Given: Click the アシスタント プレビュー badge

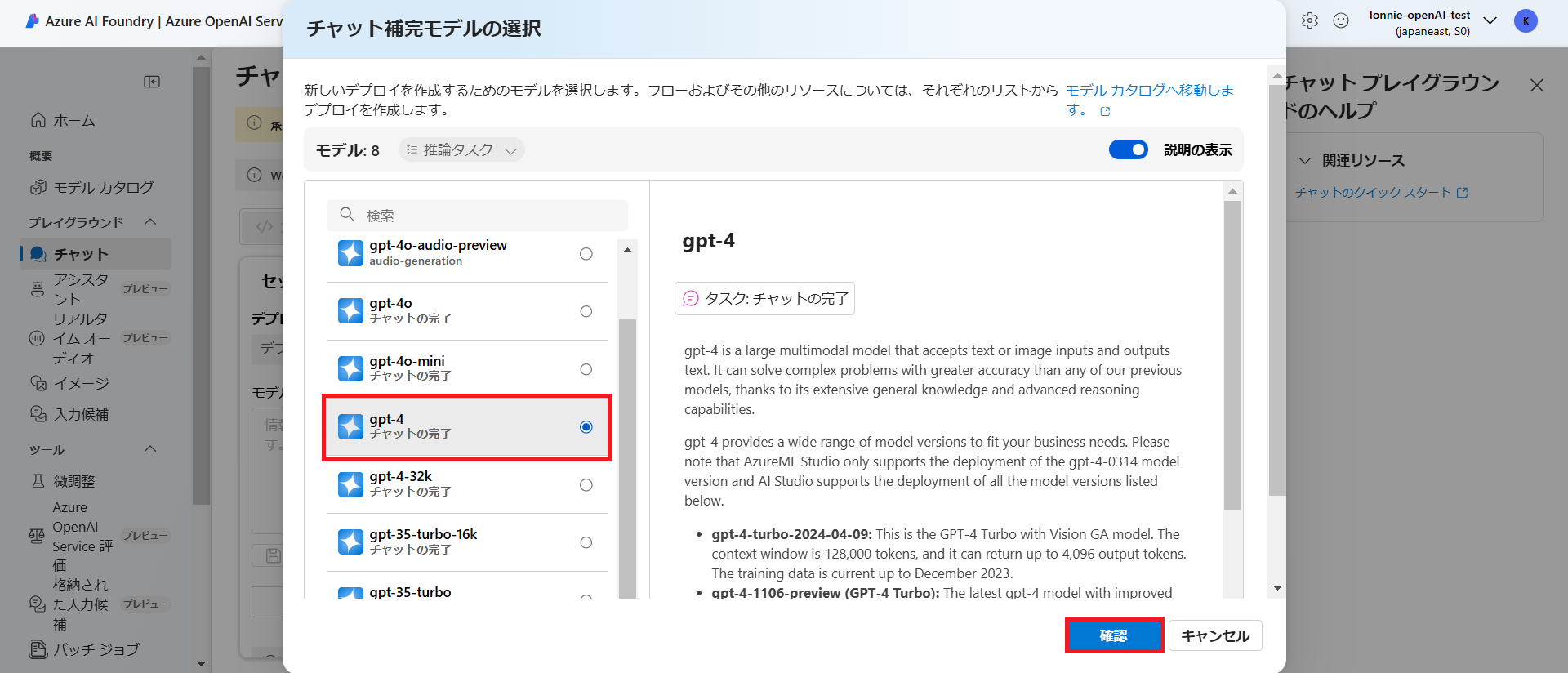Looking at the screenshot, I should (145, 289).
